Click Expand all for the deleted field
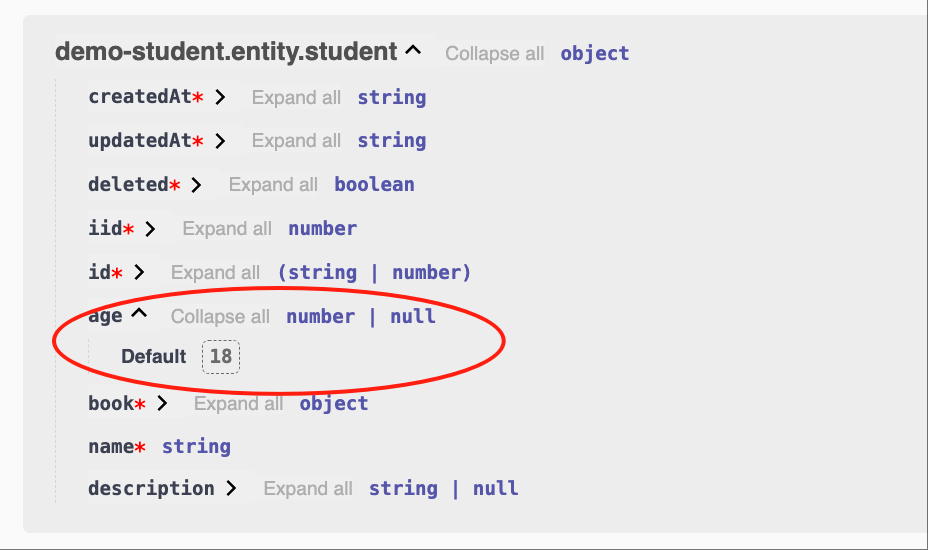 [x=273, y=185]
